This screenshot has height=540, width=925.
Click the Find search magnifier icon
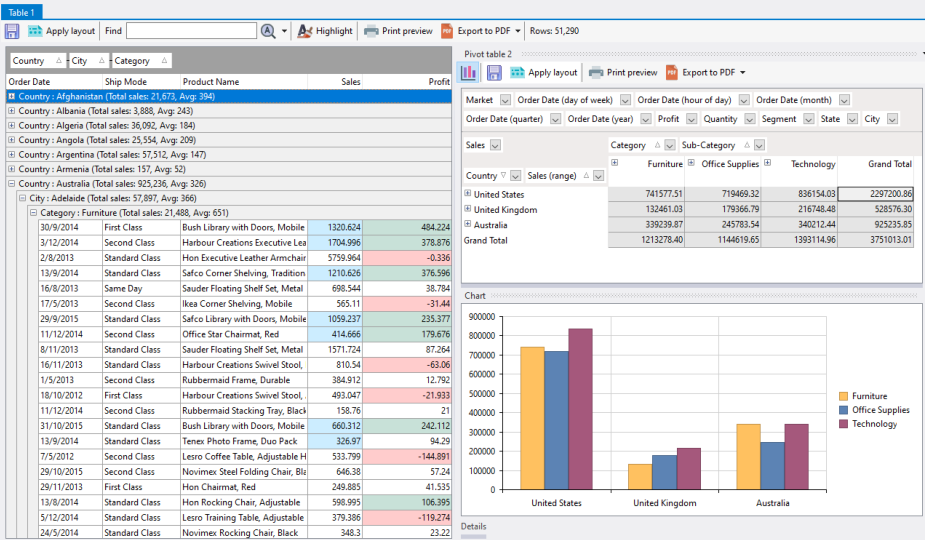(x=268, y=31)
